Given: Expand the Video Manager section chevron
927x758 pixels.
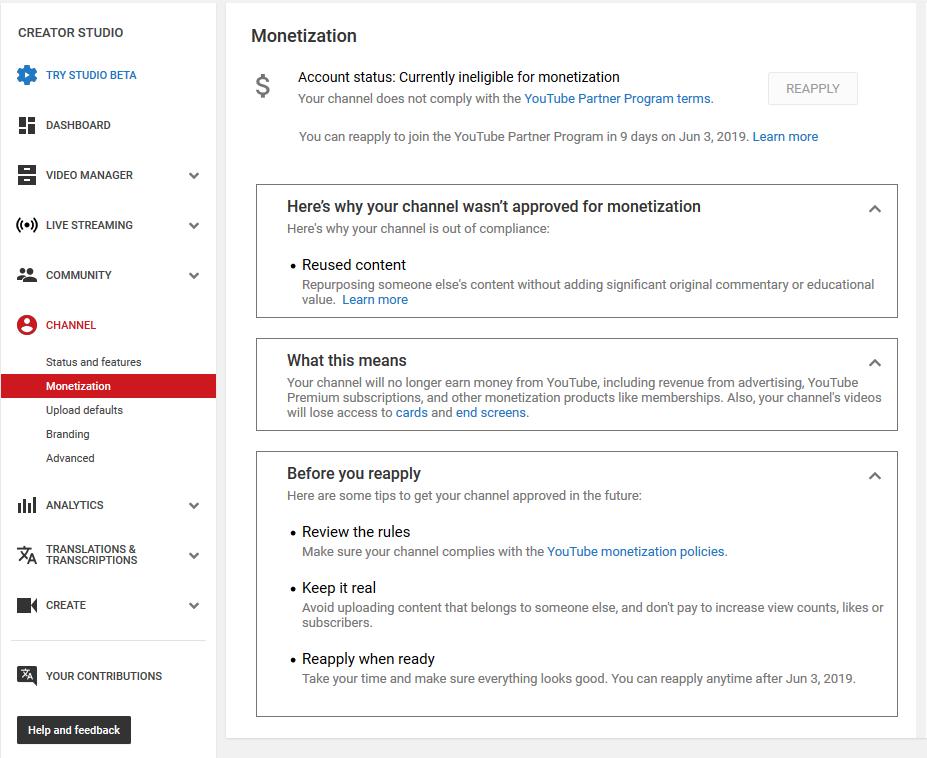Looking at the screenshot, I should tap(194, 176).
